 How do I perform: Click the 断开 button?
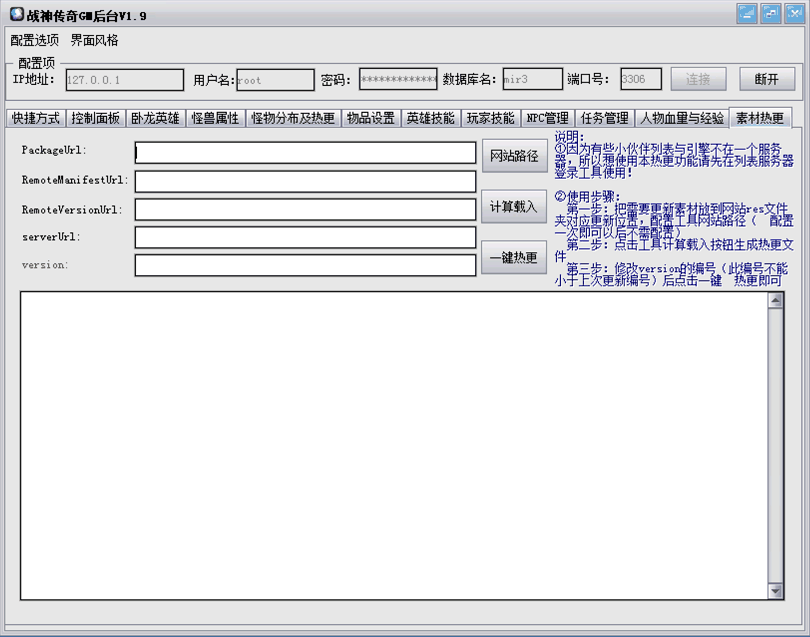[767, 79]
